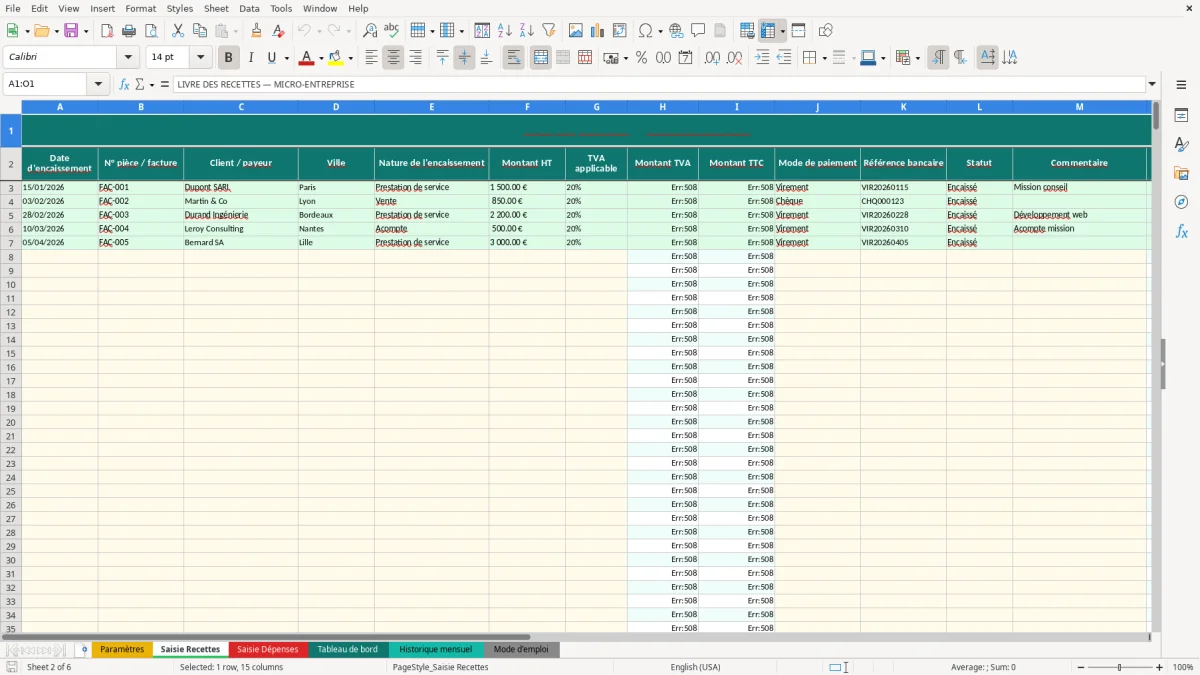The height and width of the screenshot is (675, 1200).
Task: Delete a decimal place
Action: point(734,58)
